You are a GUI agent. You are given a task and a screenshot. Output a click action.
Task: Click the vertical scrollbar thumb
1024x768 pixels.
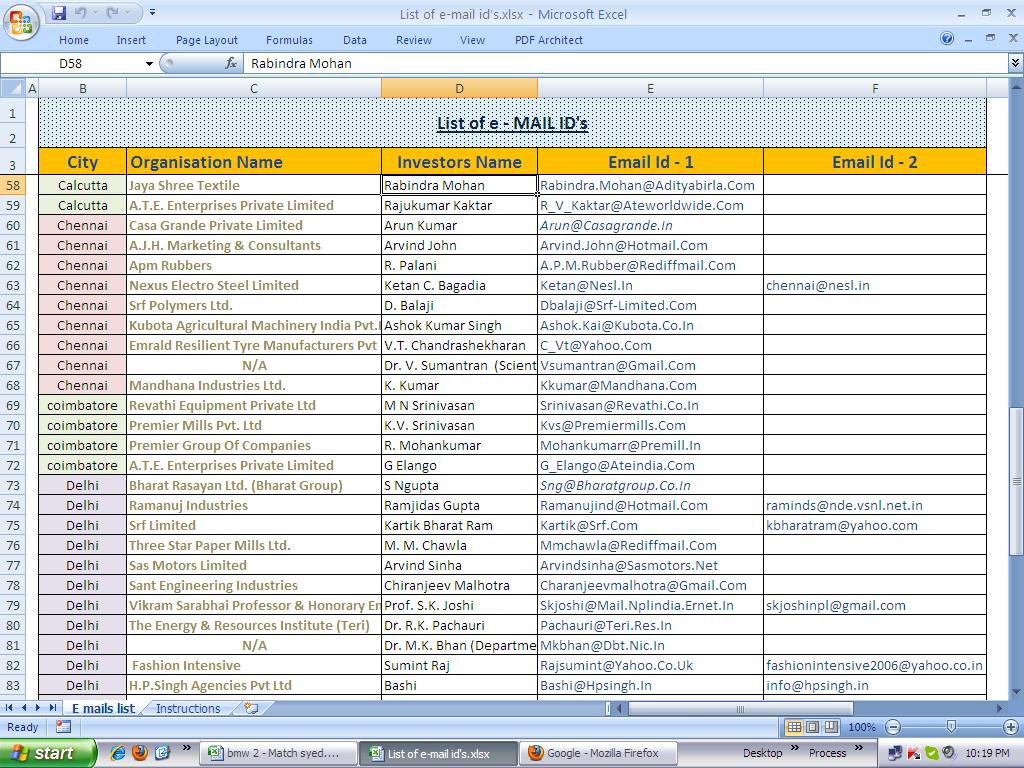coord(1016,482)
